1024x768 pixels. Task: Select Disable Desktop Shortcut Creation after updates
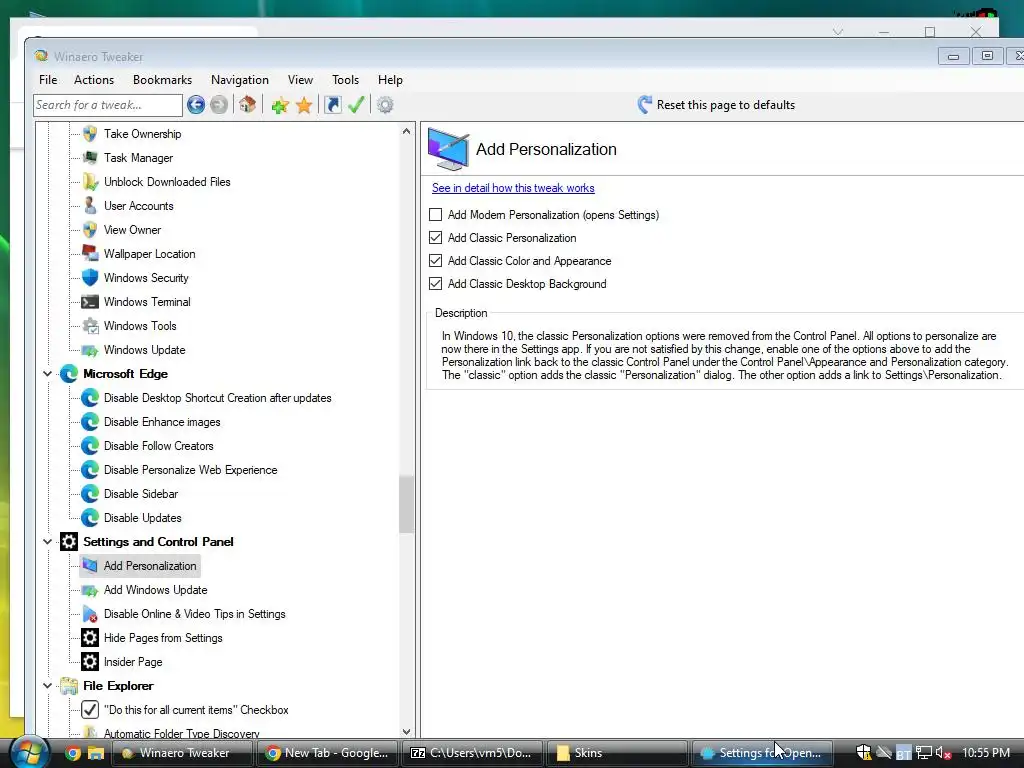(x=217, y=398)
